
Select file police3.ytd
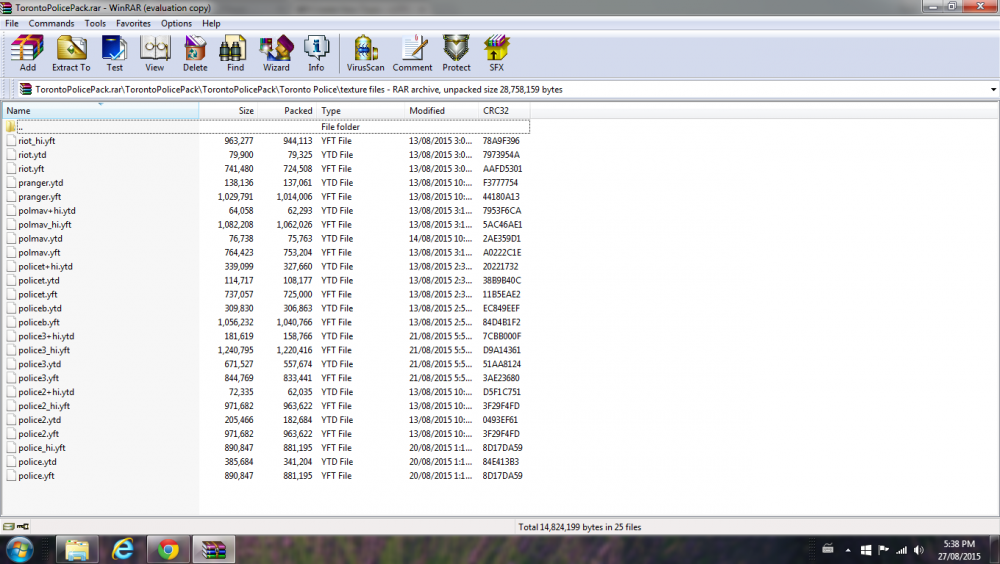(x=40, y=364)
